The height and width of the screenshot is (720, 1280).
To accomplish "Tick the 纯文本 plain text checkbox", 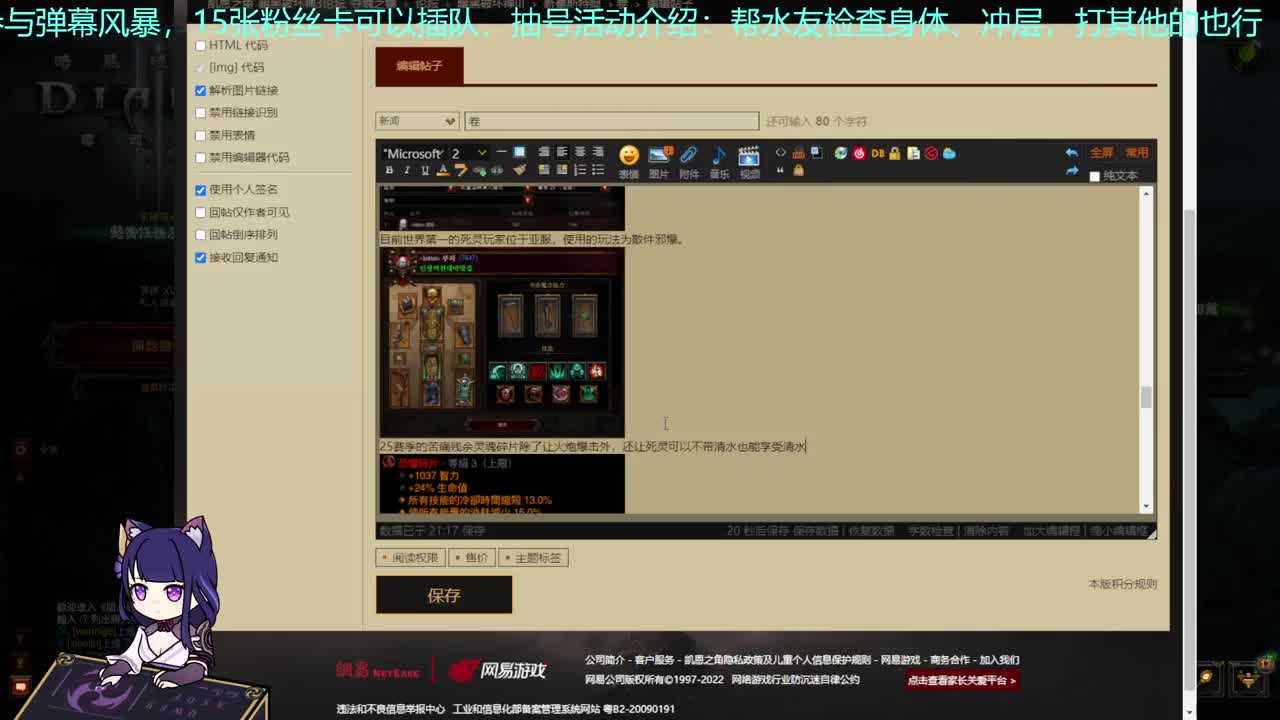I will [1094, 176].
